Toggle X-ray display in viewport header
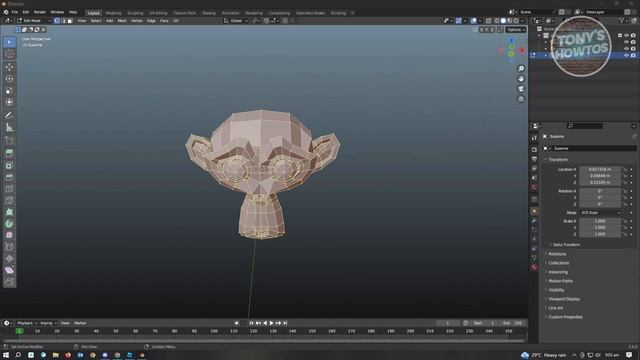The image size is (640, 360). [x=488, y=20]
